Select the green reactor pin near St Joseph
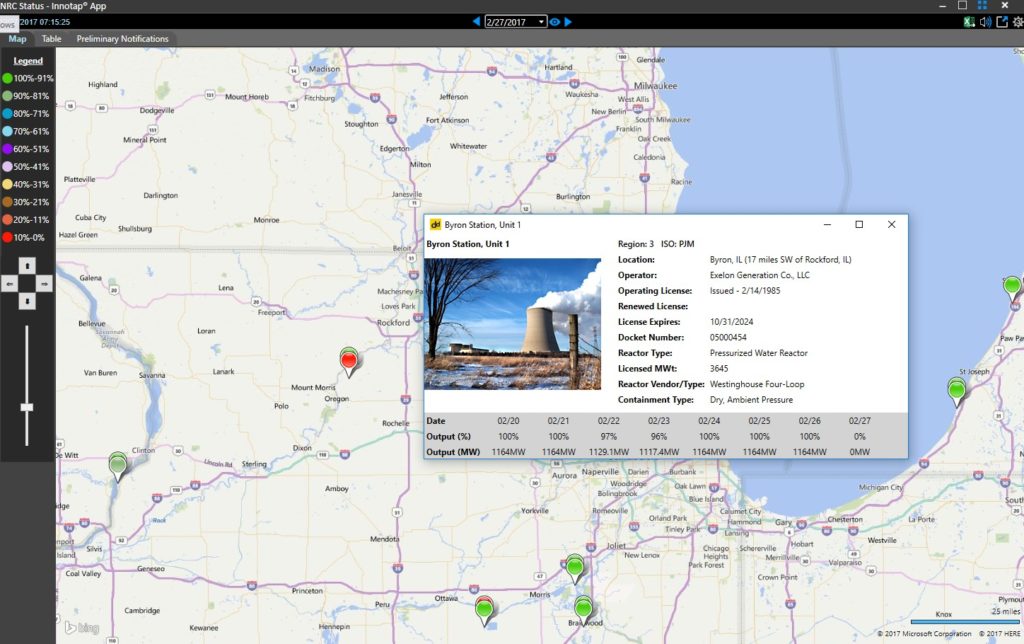This screenshot has width=1024, height=644. pyautogui.click(x=957, y=391)
